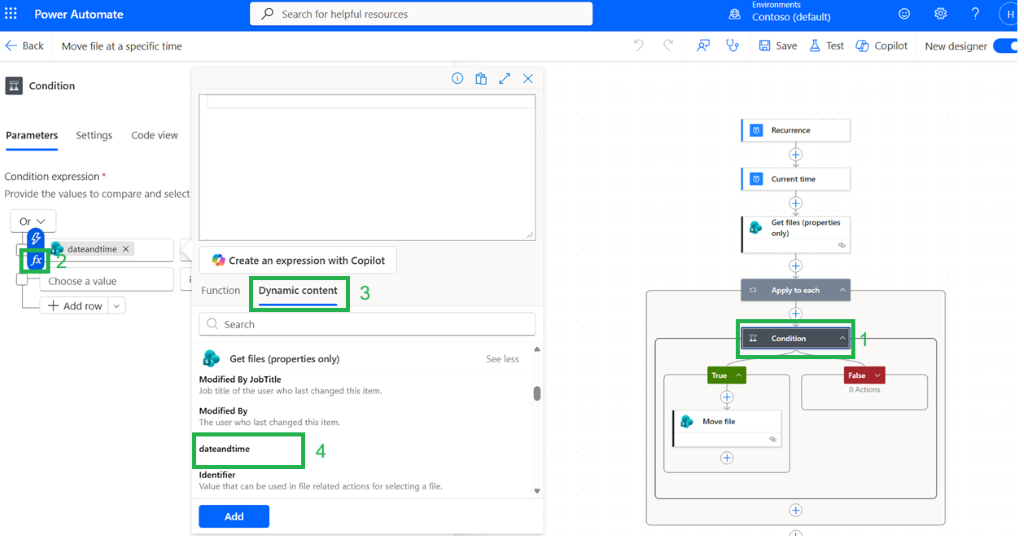Image resolution: width=1024 pixels, height=536 pixels.
Task: Run the flow checker stethoscope icon
Action: pyautogui.click(x=732, y=46)
